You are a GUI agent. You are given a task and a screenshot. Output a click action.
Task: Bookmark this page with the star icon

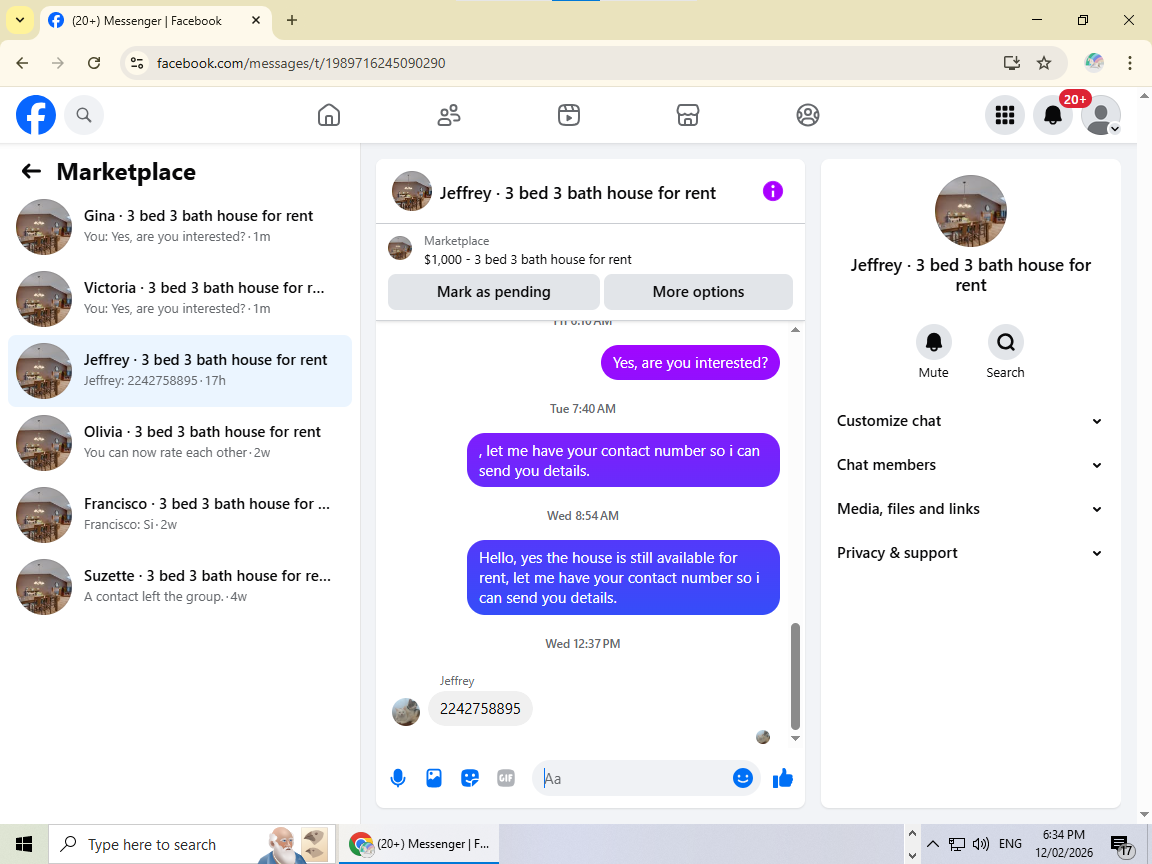point(1044,63)
